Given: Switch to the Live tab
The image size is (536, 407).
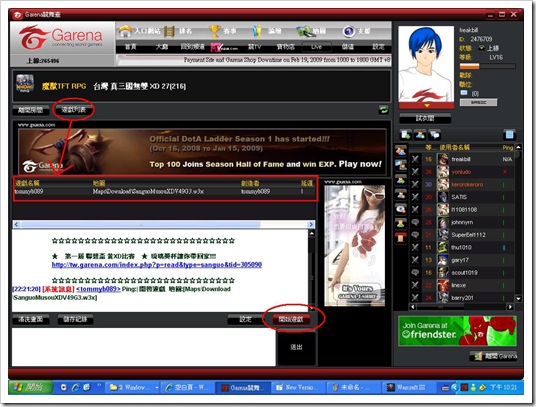Looking at the screenshot, I should pyautogui.click(x=317, y=47).
